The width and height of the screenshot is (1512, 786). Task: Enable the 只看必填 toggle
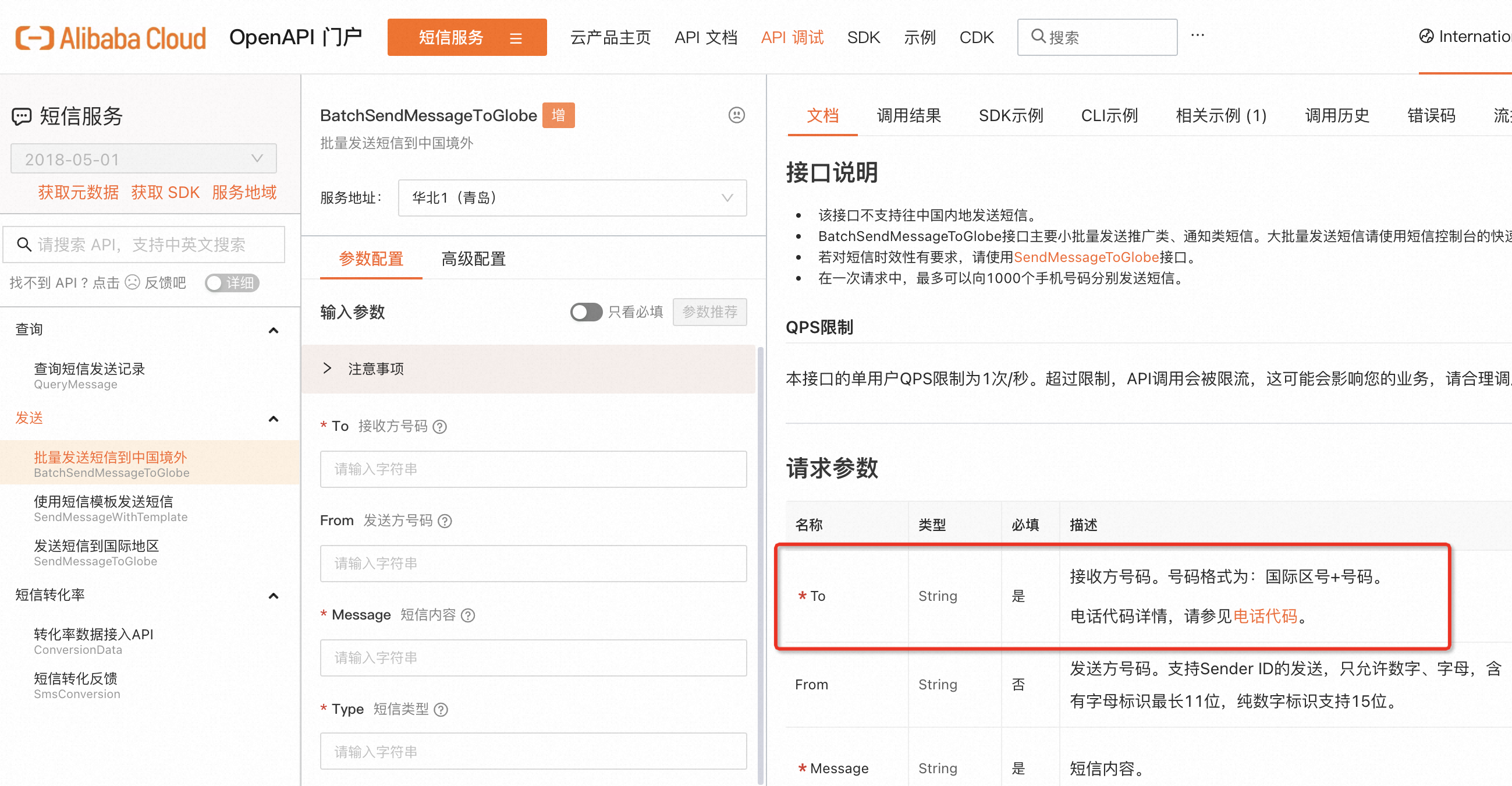tap(586, 311)
